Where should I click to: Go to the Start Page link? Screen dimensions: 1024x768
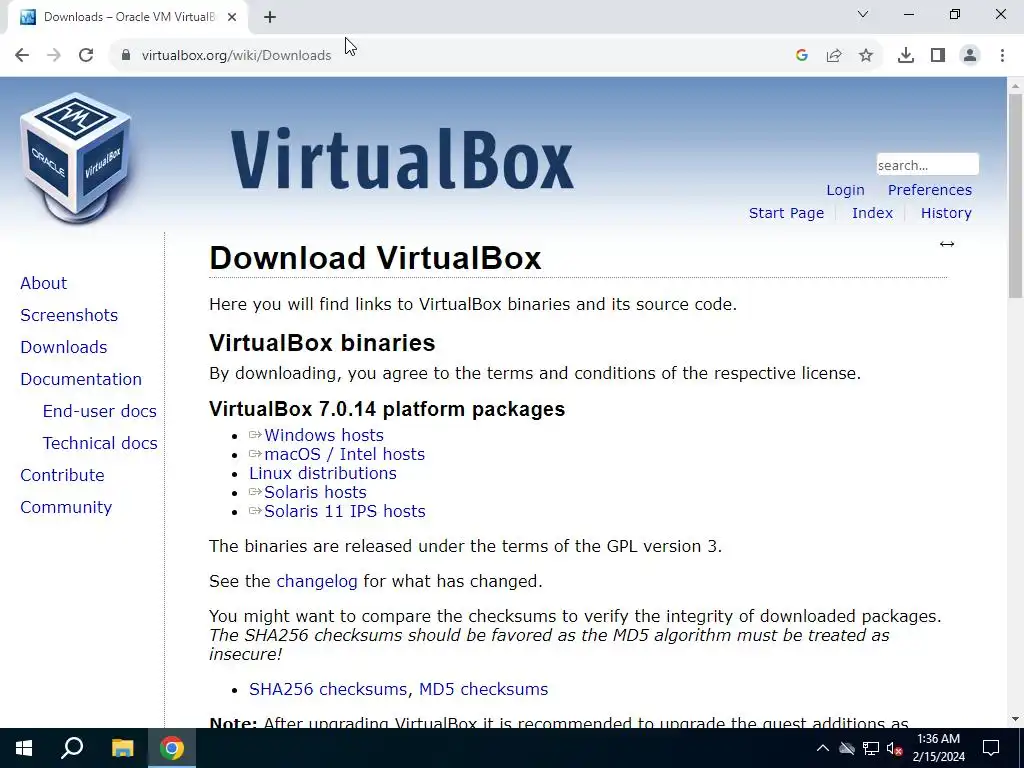click(786, 213)
